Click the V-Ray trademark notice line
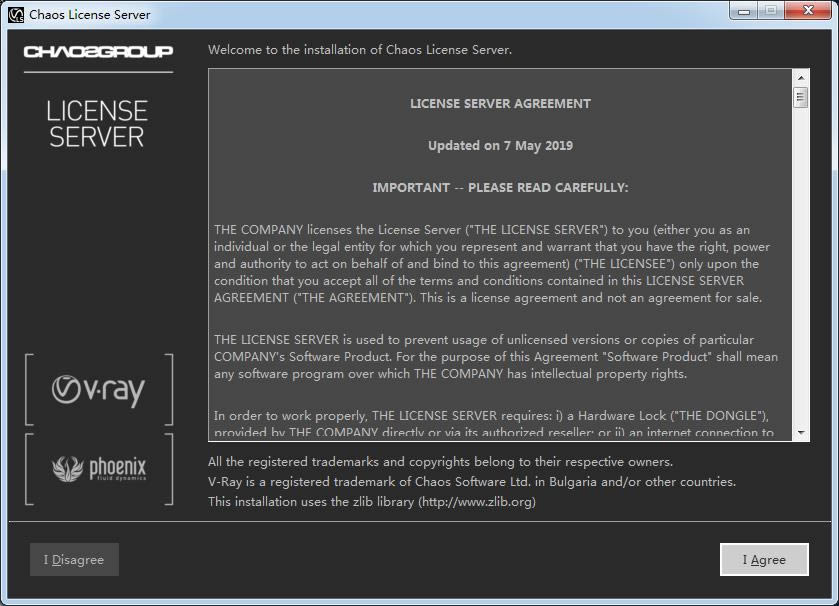 tap(471, 482)
